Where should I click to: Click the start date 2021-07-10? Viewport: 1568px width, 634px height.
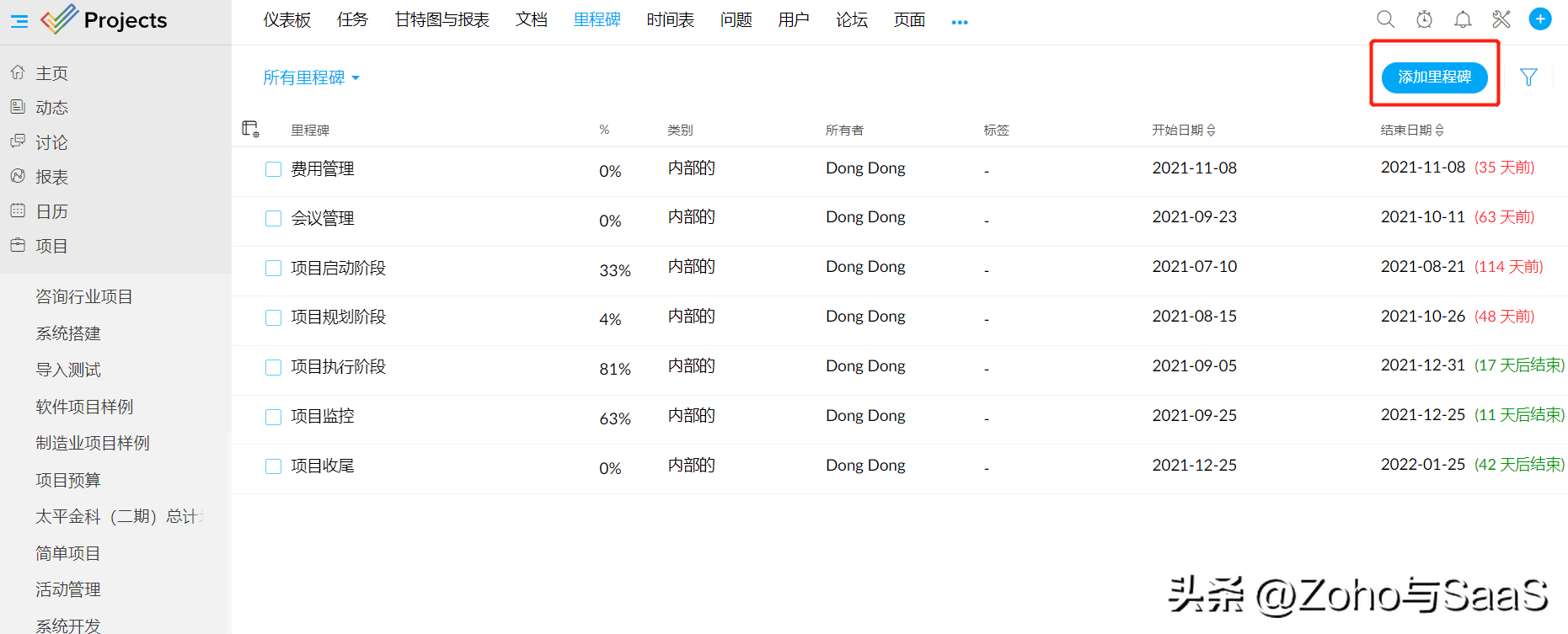point(1195,267)
